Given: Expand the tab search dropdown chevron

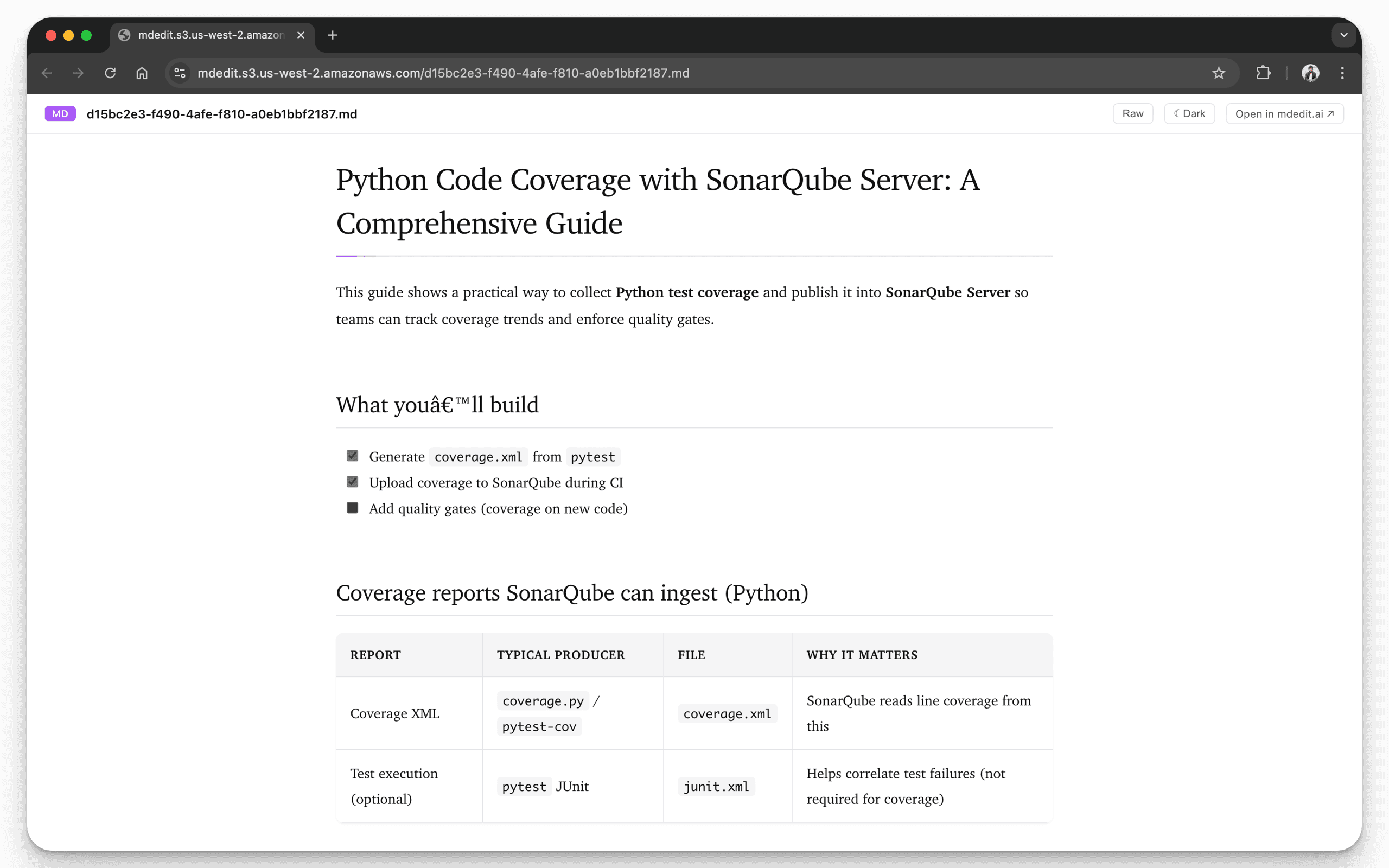Looking at the screenshot, I should tap(1343, 35).
